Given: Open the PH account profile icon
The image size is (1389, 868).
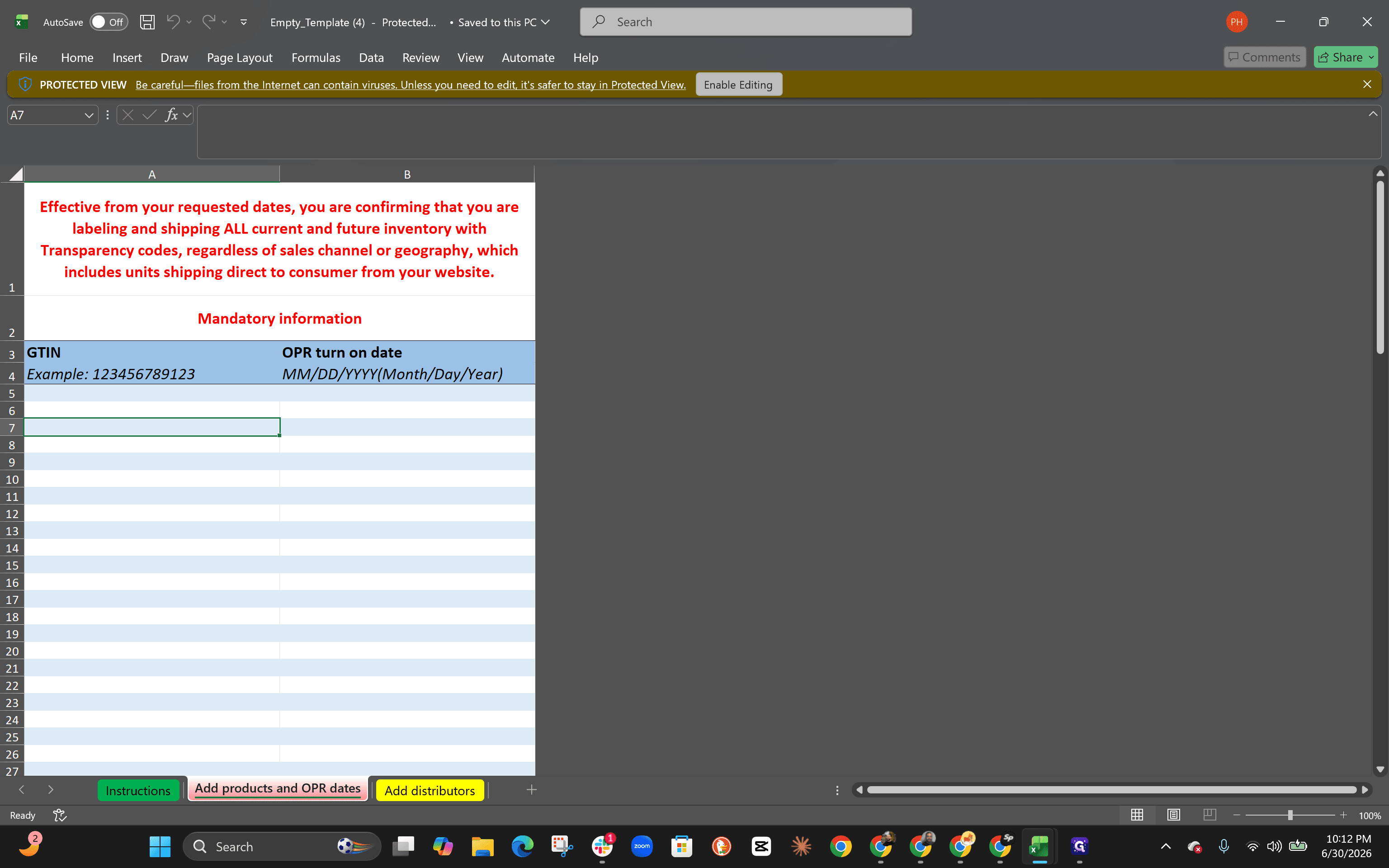Looking at the screenshot, I should point(1236,22).
